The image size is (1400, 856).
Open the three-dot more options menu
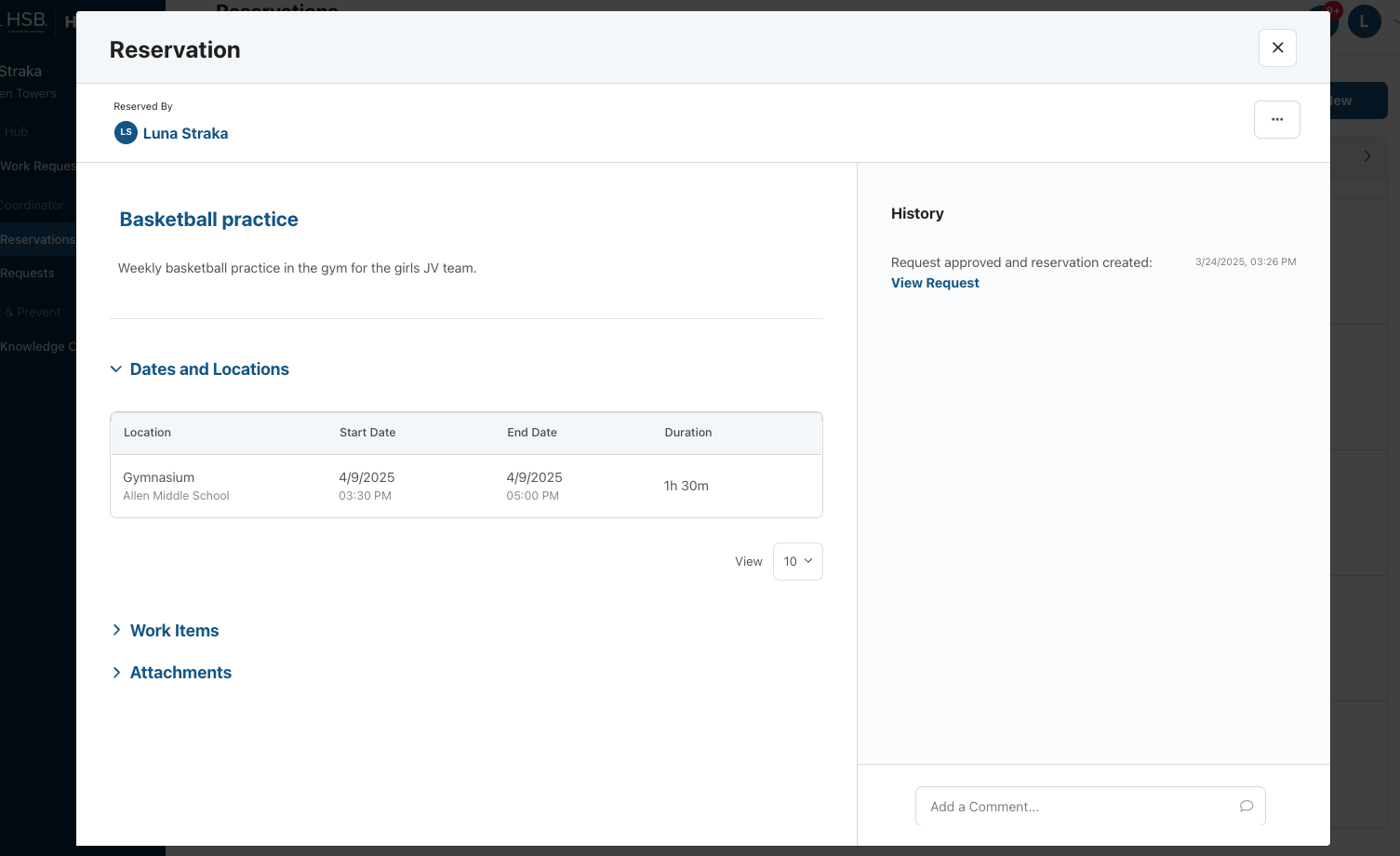pyautogui.click(x=1276, y=119)
